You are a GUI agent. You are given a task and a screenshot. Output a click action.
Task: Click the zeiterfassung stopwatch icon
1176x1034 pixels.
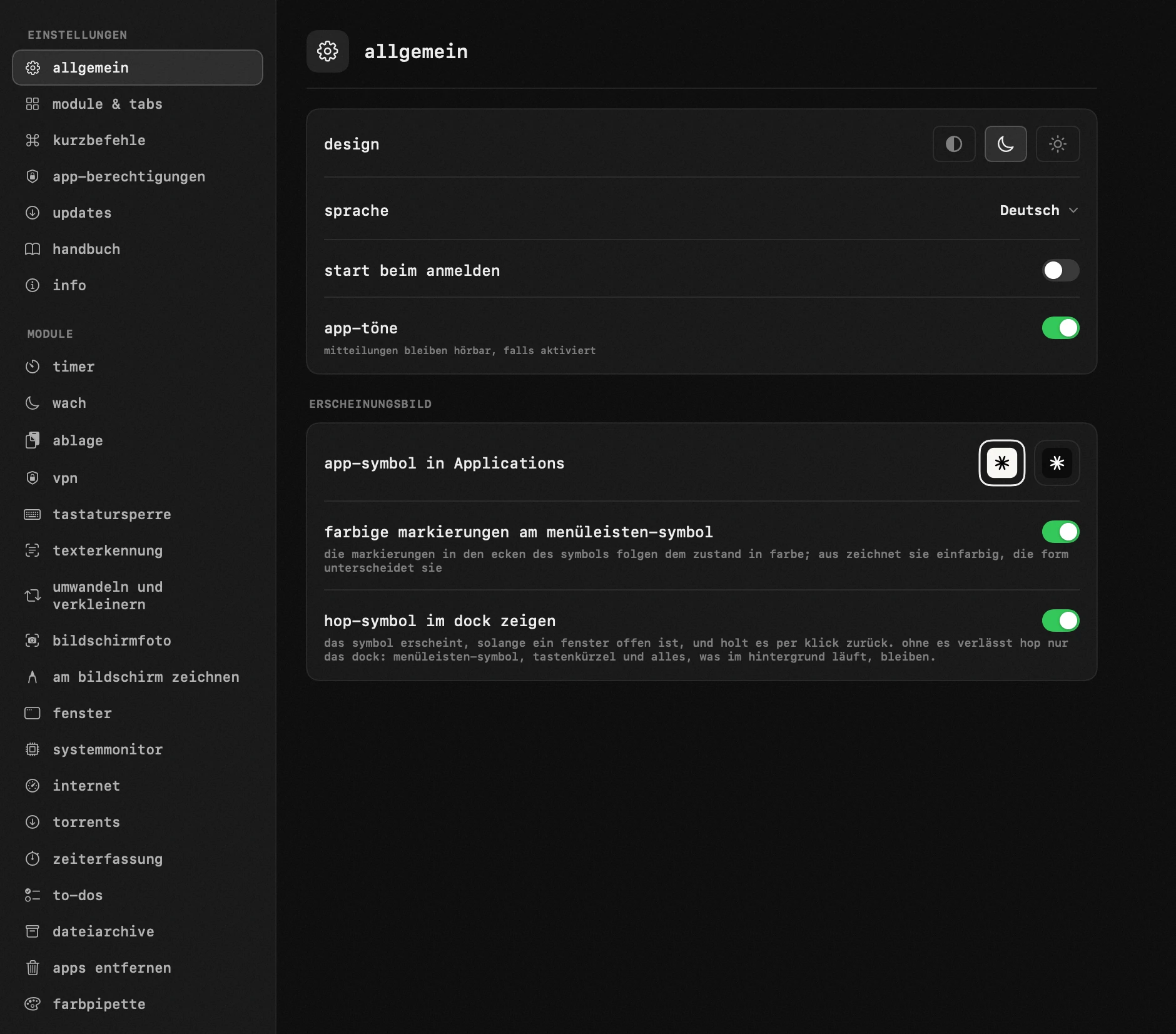pos(33,859)
